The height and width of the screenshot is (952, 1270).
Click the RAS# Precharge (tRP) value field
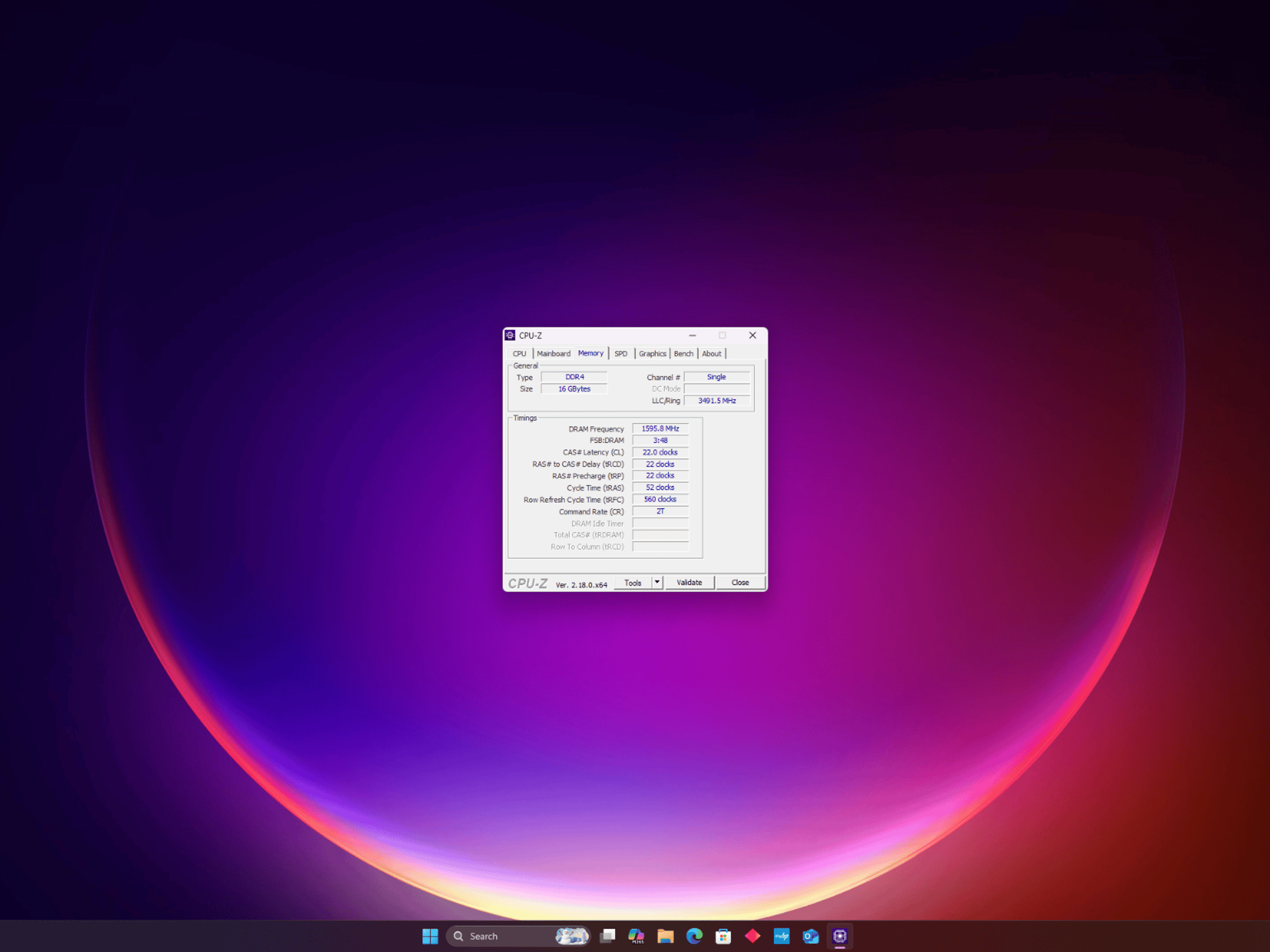pyautogui.click(x=660, y=475)
